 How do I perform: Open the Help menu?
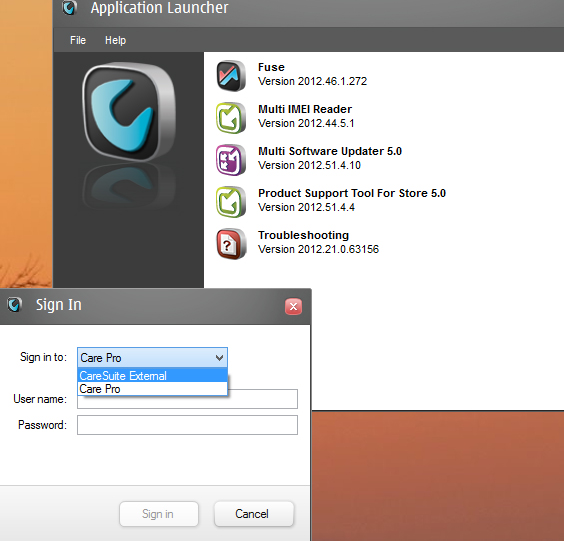[x=115, y=40]
